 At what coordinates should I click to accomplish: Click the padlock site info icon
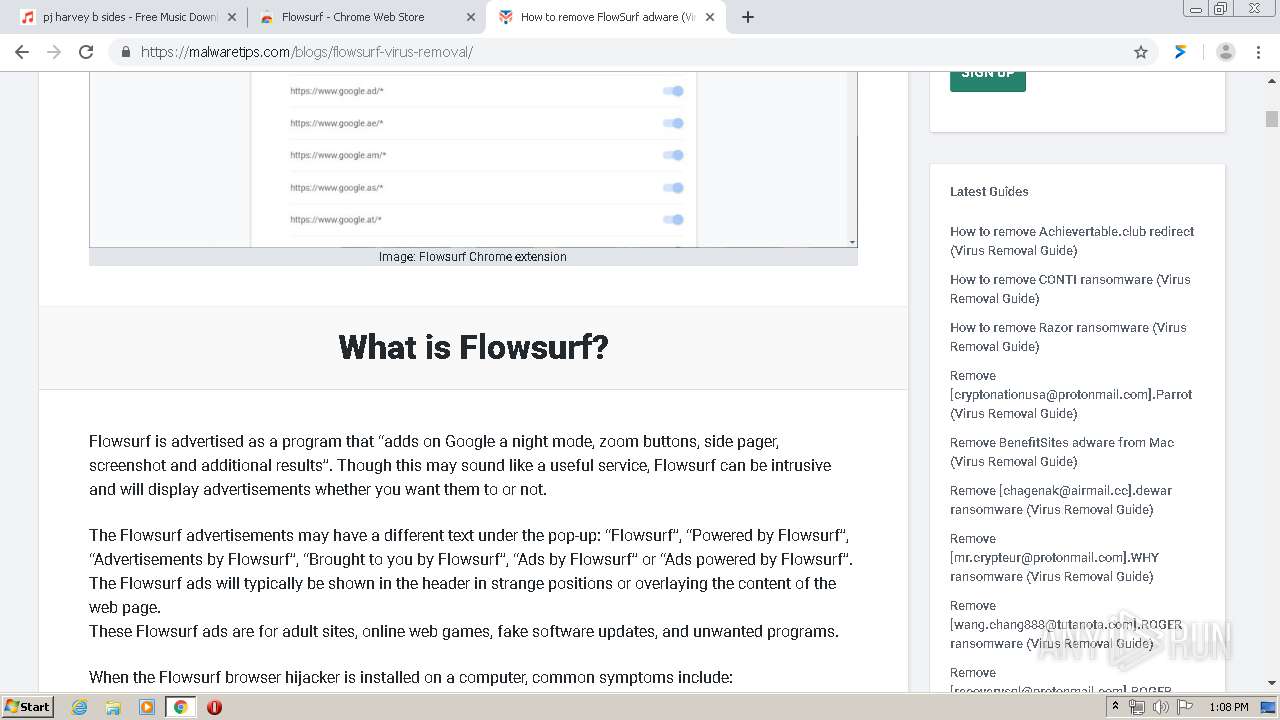(x=125, y=52)
